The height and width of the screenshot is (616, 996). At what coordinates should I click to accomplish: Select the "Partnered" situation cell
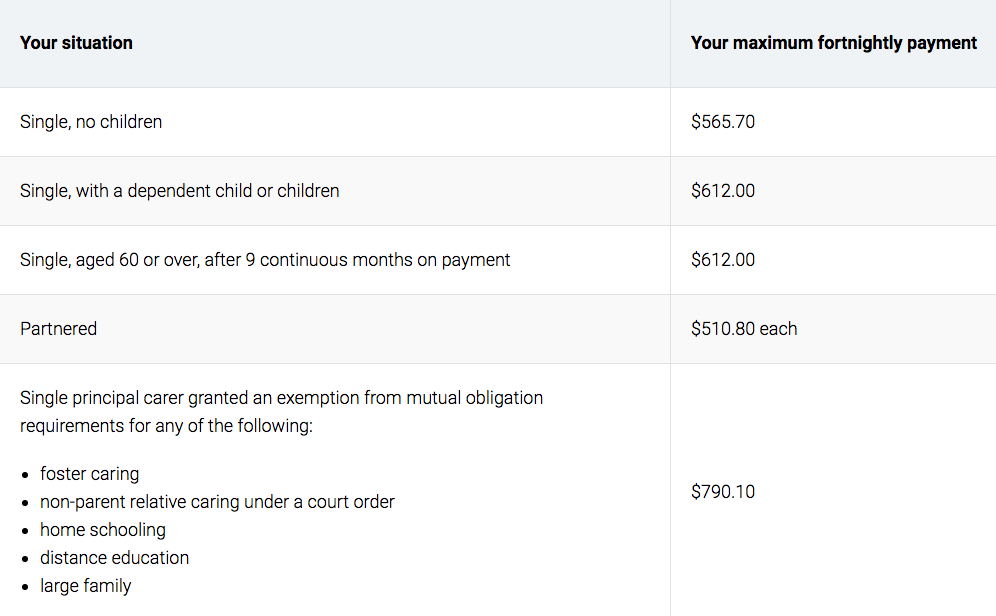click(x=59, y=329)
